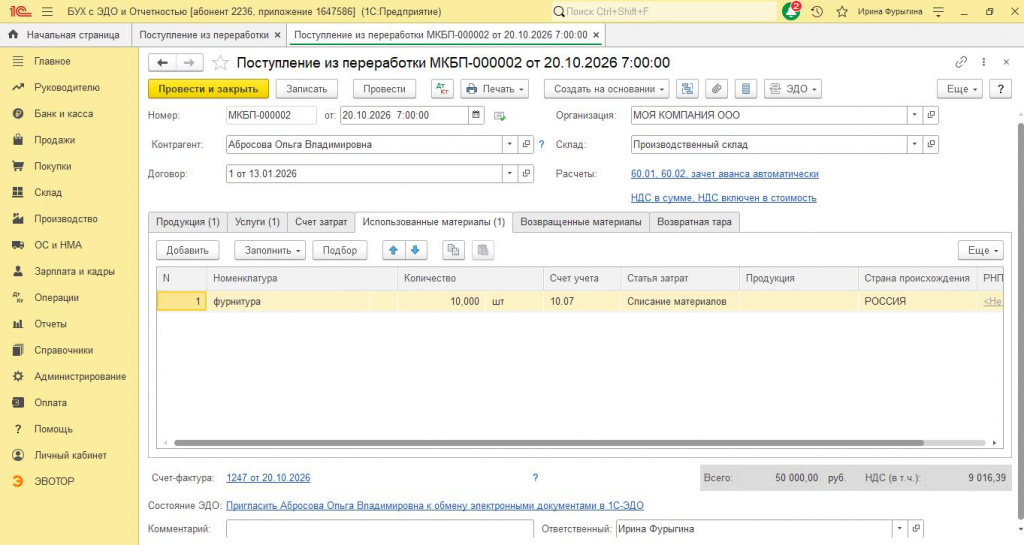Viewport: 1024px width, 545px height.
Task: Open the document structure icon in toolbar
Action: (686, 89)
